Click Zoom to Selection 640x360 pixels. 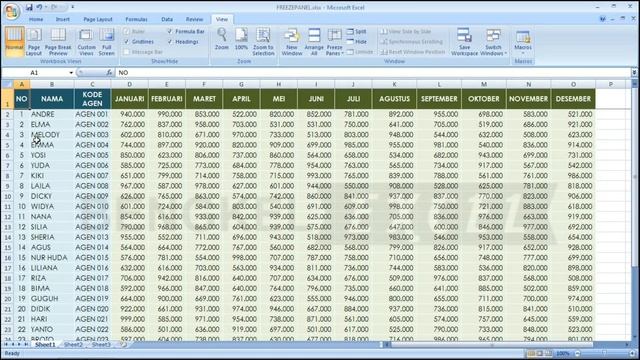(263, 41)
